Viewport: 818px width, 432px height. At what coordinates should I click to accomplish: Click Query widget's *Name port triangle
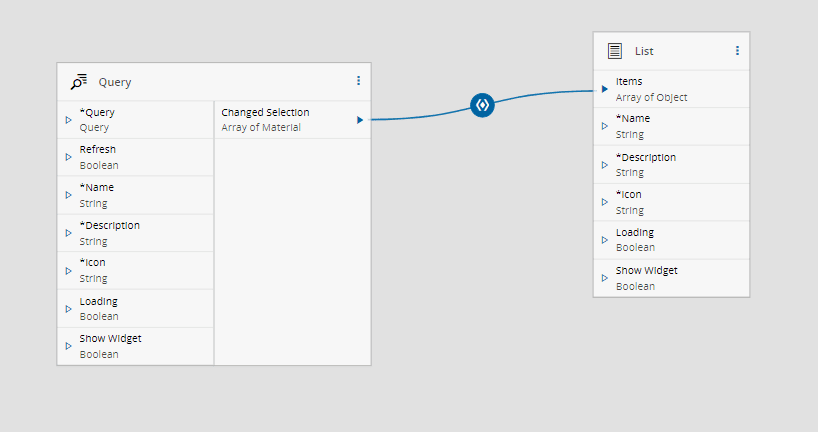68,195
